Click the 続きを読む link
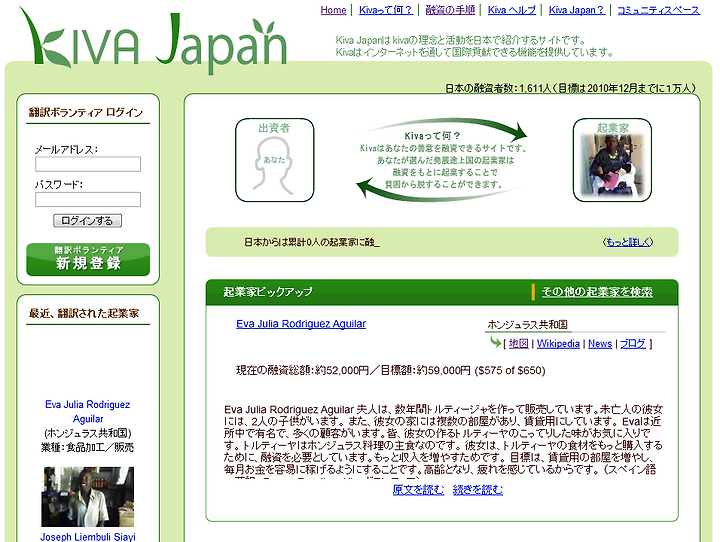The image size is (720, 542). point(478,490)
